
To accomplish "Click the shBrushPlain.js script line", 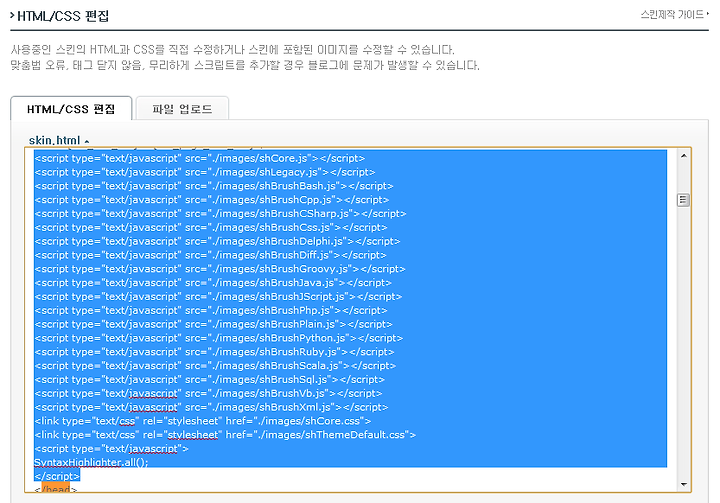I will click(x=214, y=324).
